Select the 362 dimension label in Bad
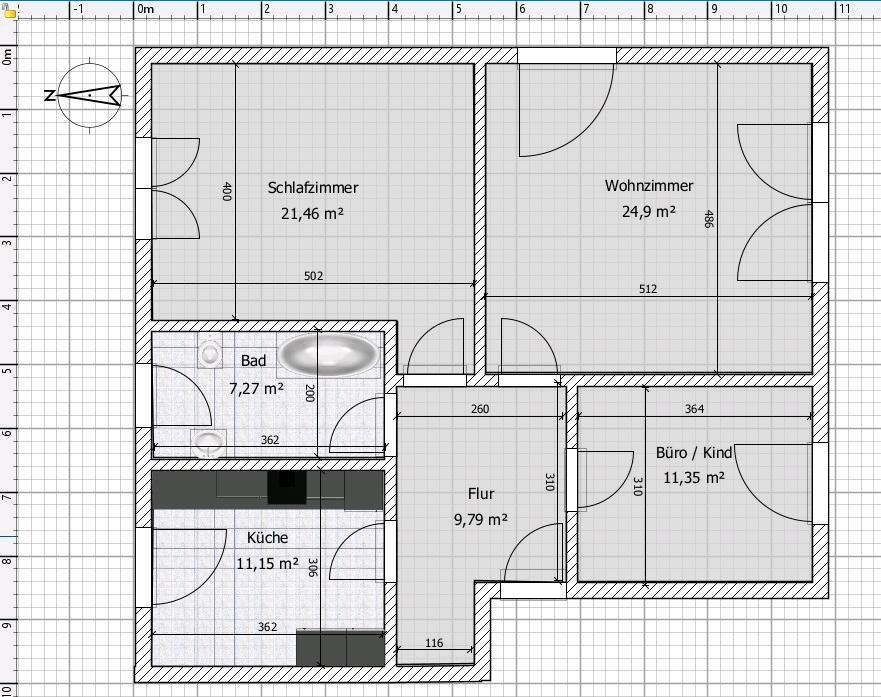This screenshot has height=697, width=881. point(270,440)
